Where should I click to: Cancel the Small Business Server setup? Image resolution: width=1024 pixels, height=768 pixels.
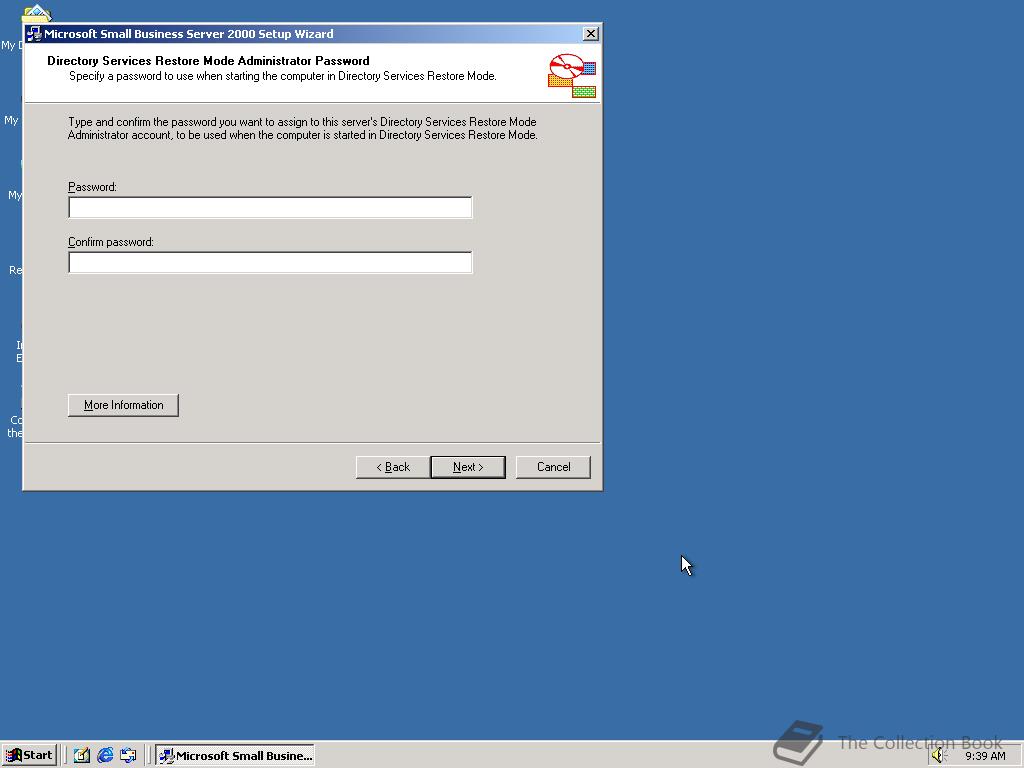click(553, 467)
